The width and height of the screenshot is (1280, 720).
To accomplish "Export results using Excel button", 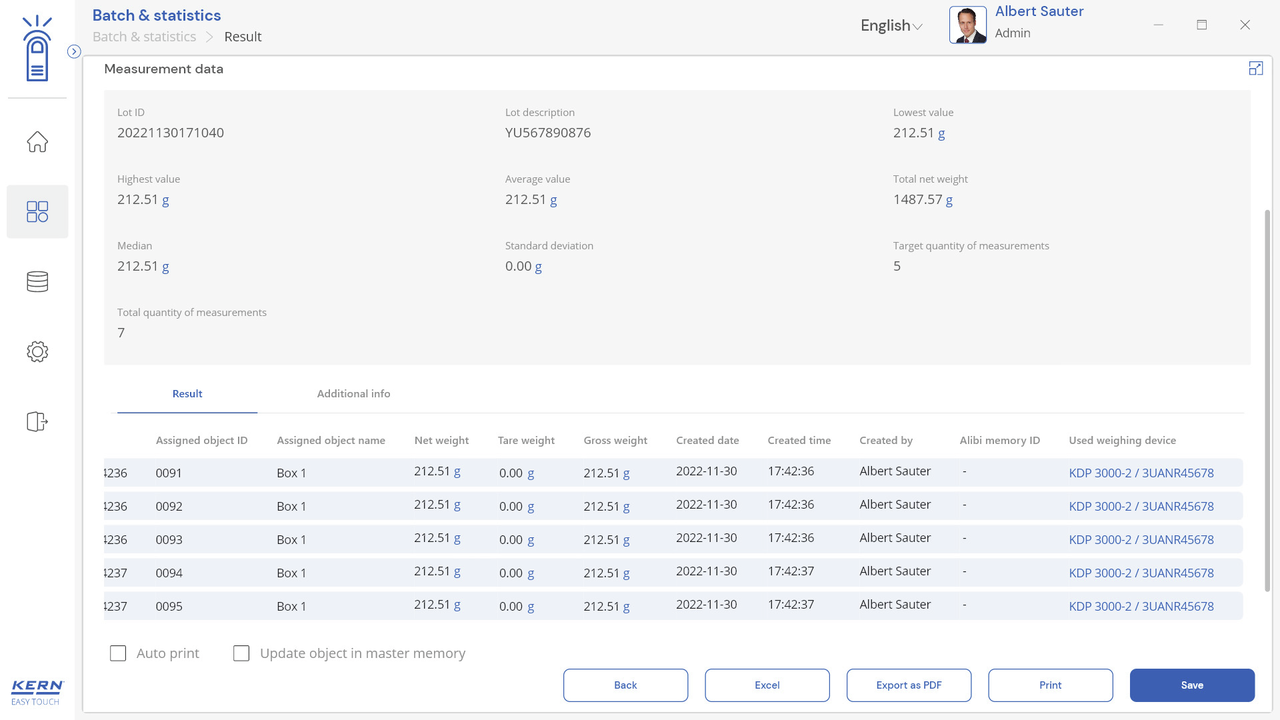I will pos(767,685).
